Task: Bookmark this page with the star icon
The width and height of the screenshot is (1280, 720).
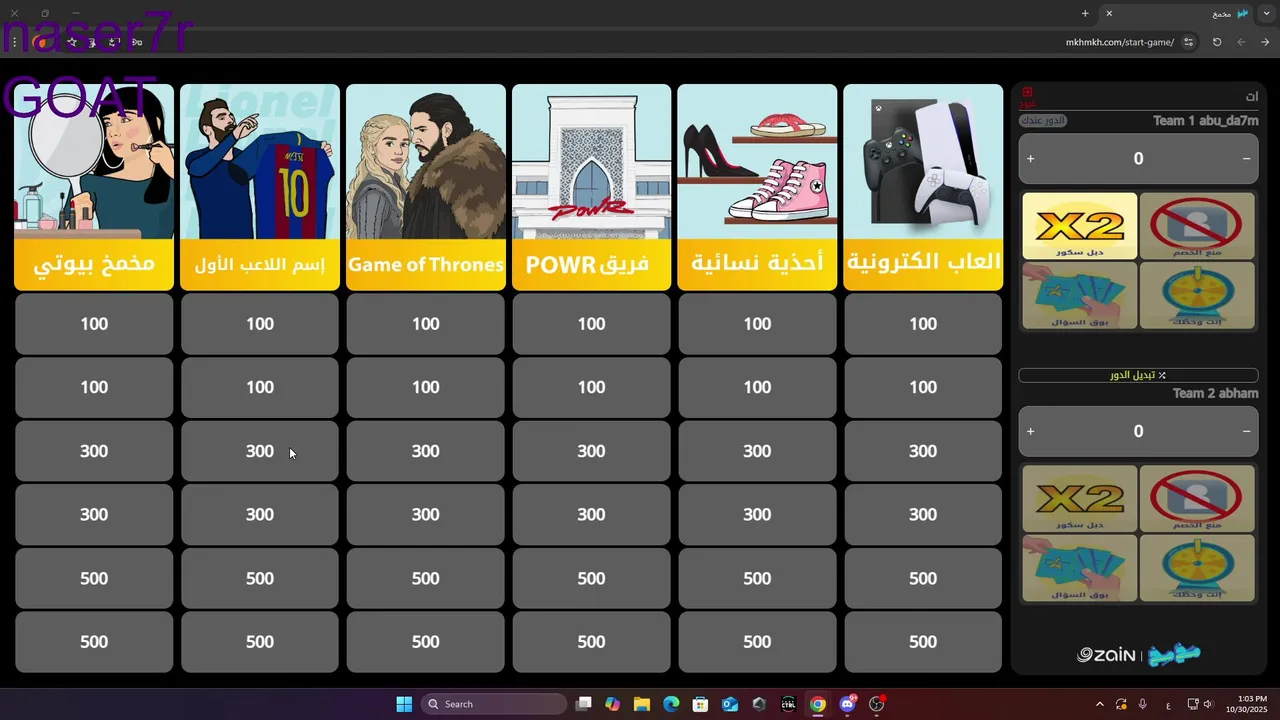Action: 73,42
